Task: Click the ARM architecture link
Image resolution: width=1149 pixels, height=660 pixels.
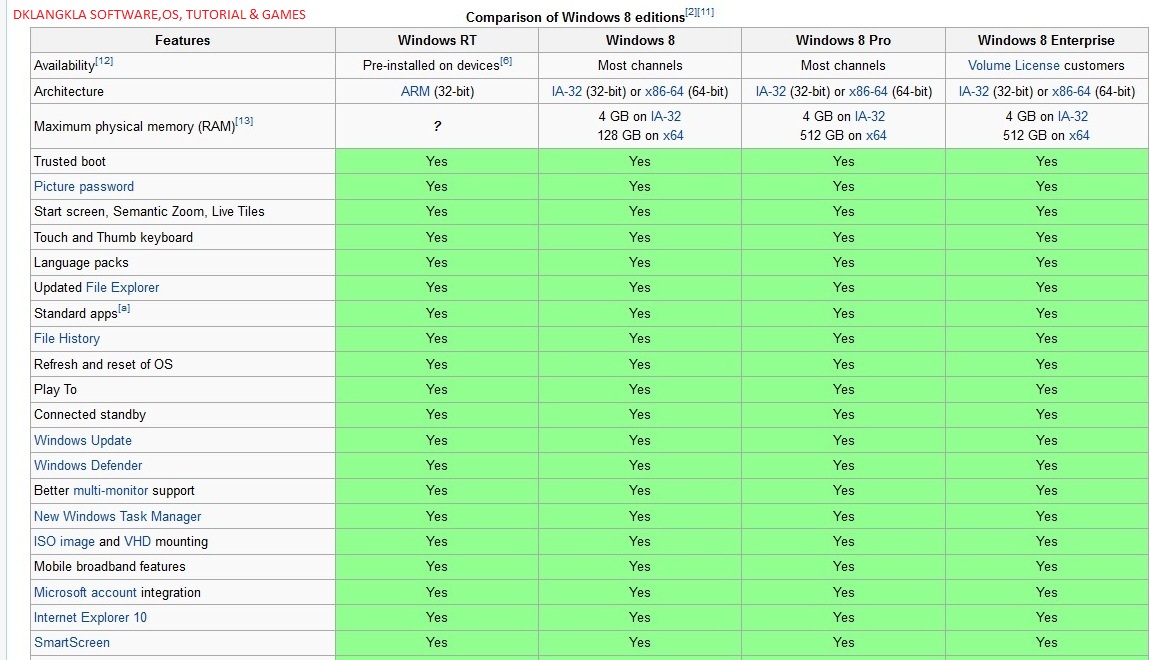Action: coord(415,92)
